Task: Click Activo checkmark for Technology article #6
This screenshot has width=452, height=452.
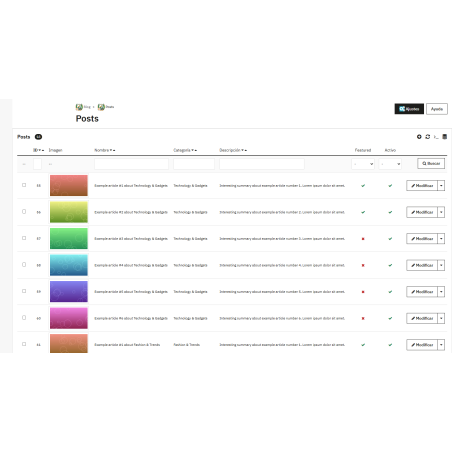Action: point(390,318)
